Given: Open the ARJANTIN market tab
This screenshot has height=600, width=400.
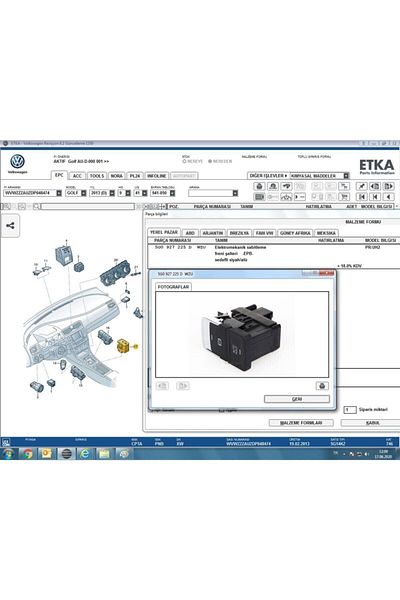Looking at the screenshot, I should [212, 233].
